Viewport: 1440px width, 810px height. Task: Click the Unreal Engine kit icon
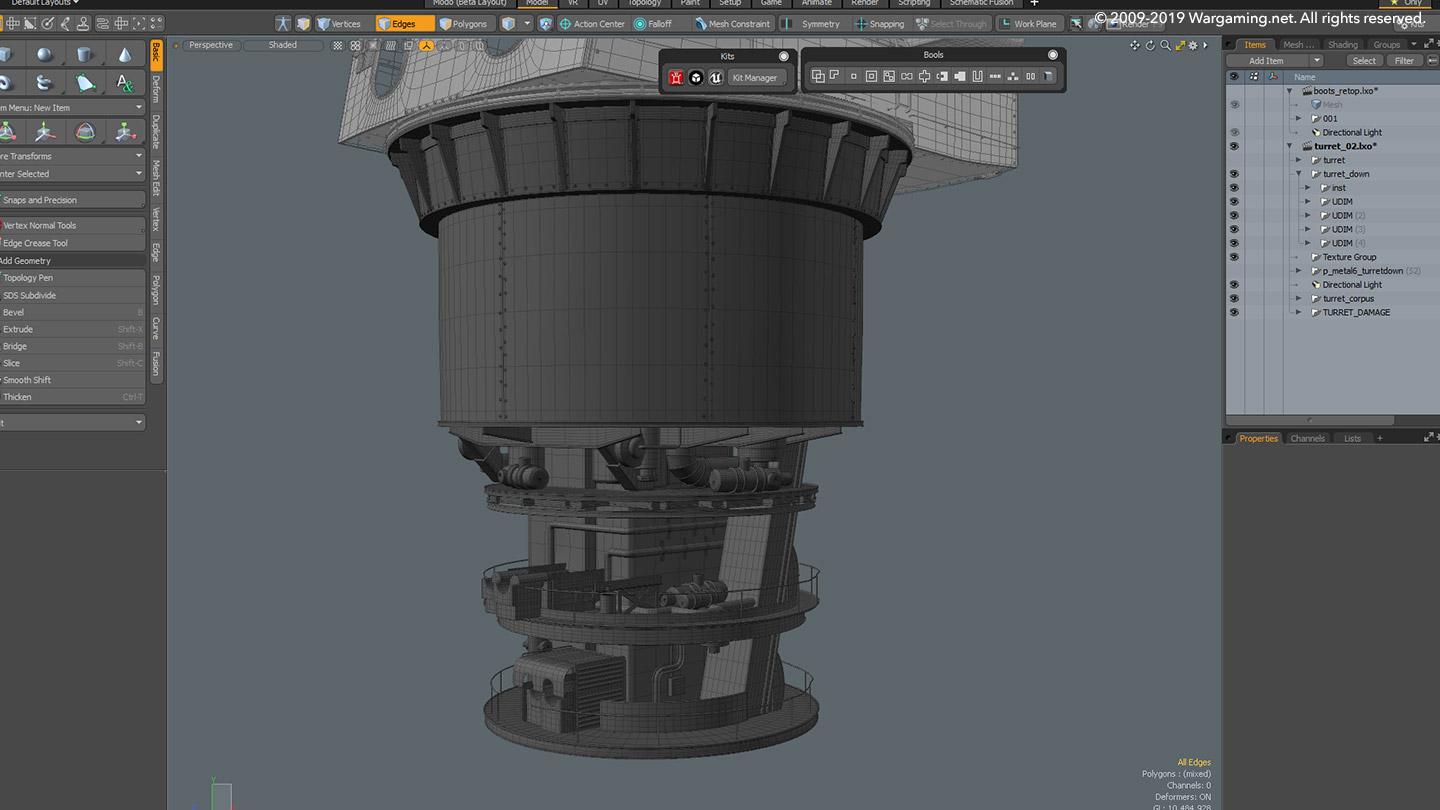(x=715, y=78)
